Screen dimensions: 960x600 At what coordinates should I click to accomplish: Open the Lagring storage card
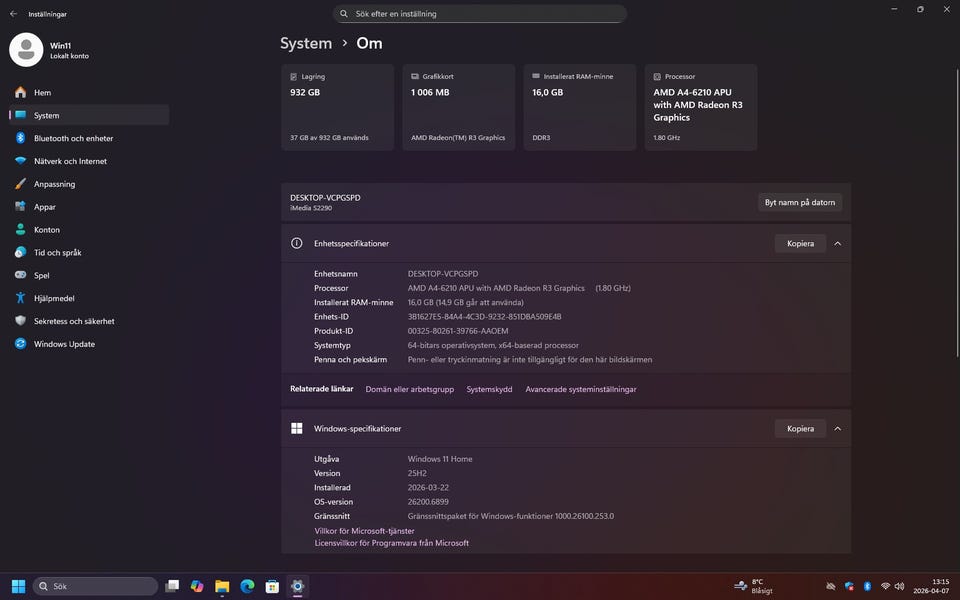click(337, 107)
